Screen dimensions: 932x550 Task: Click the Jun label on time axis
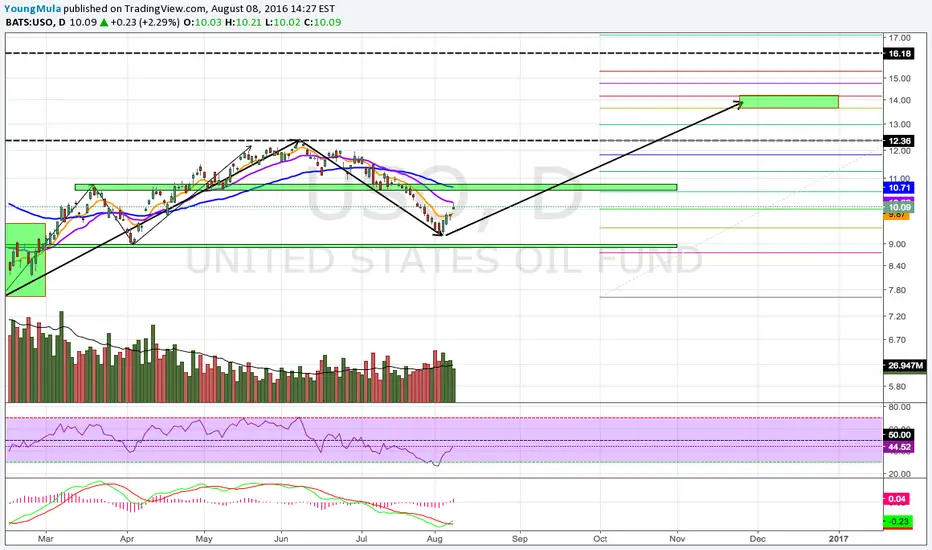click(x=281, y=539)
